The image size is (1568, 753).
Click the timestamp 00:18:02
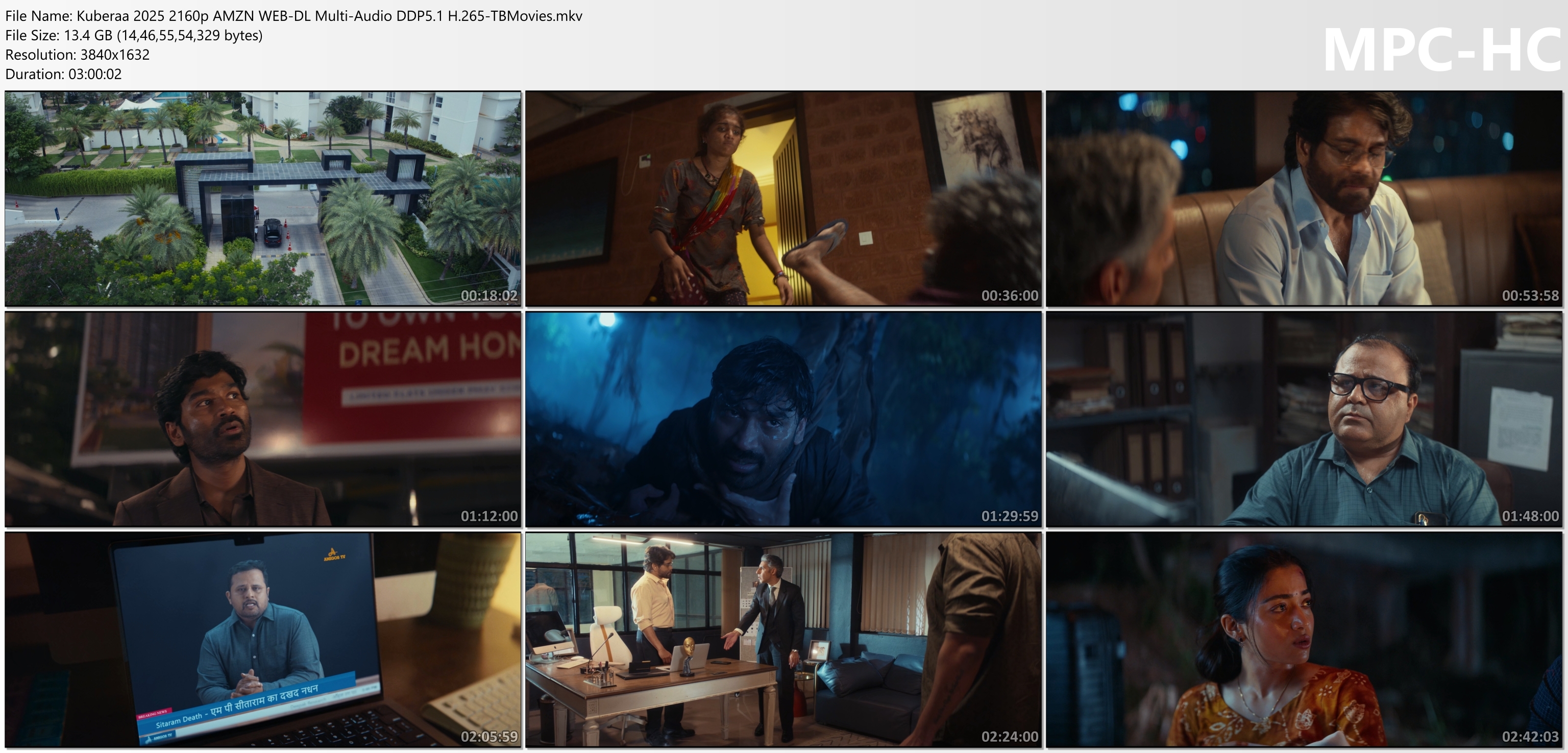click(489, 296)
